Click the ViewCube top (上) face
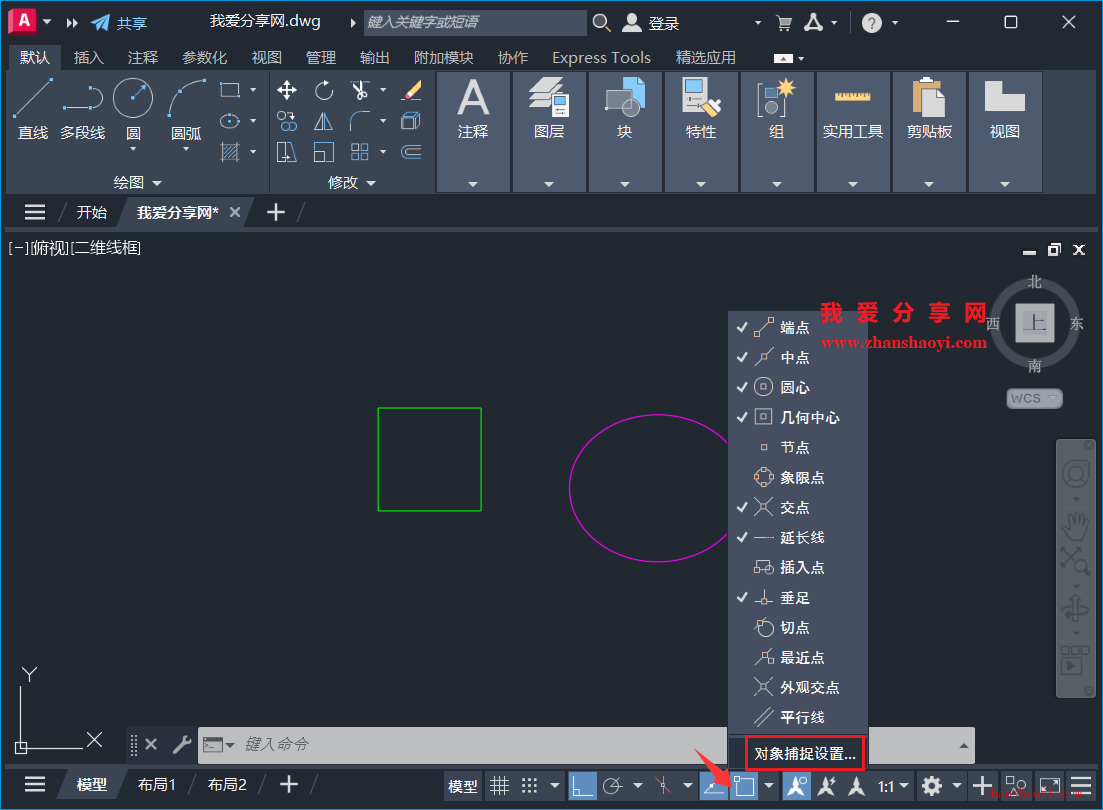 tap(1035, 323)
